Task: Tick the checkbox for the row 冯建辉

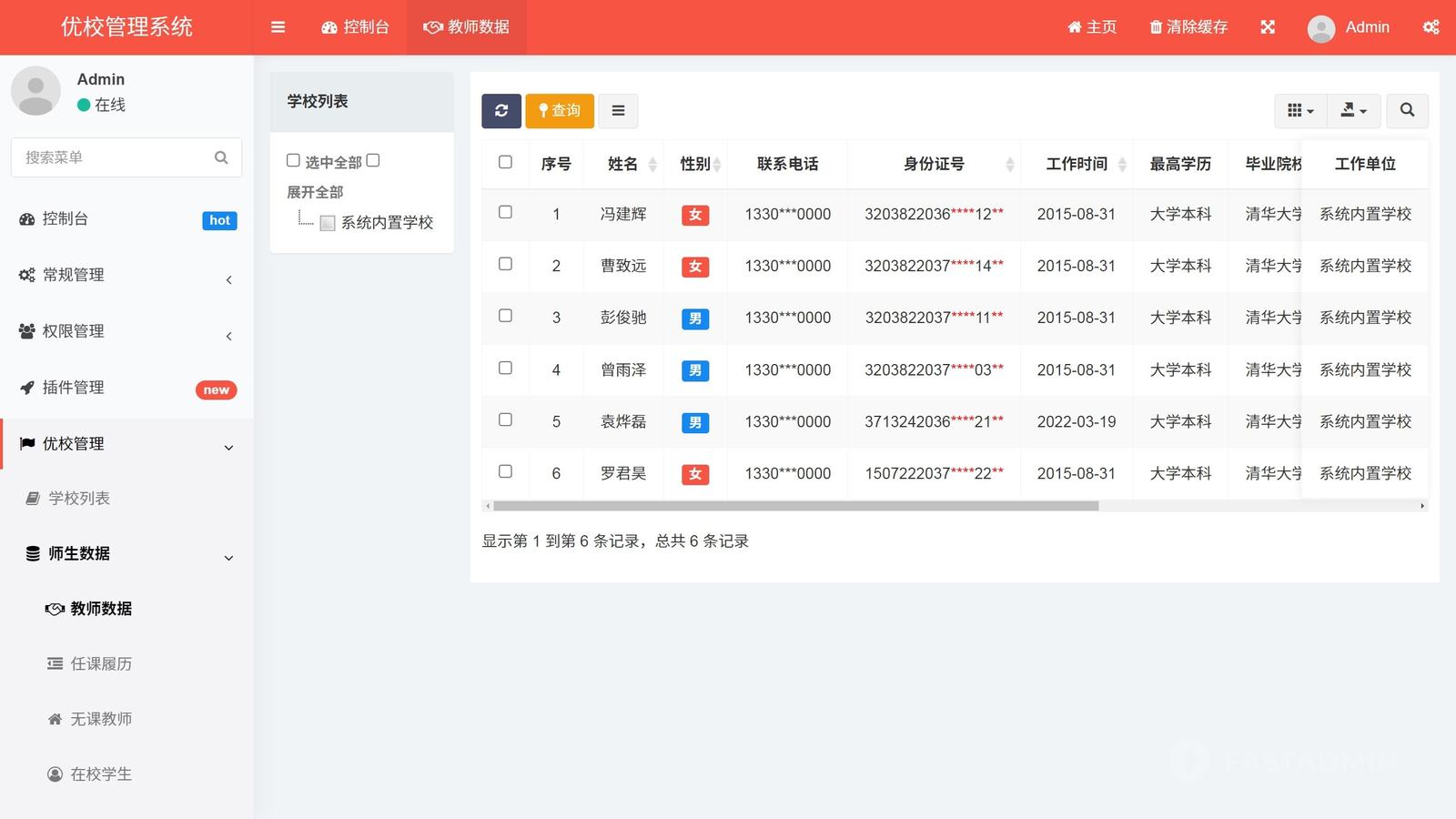Action: 505,213
